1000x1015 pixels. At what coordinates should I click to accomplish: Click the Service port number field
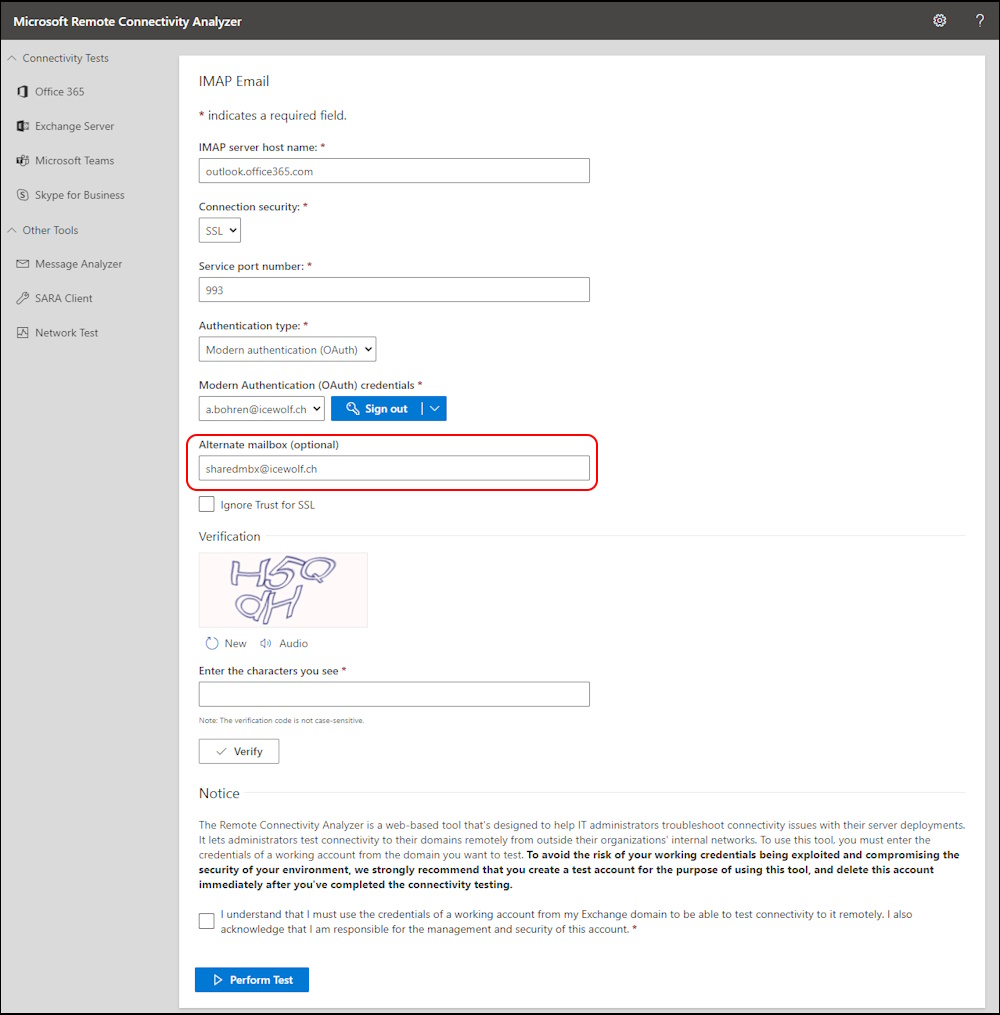click(394, 289)
